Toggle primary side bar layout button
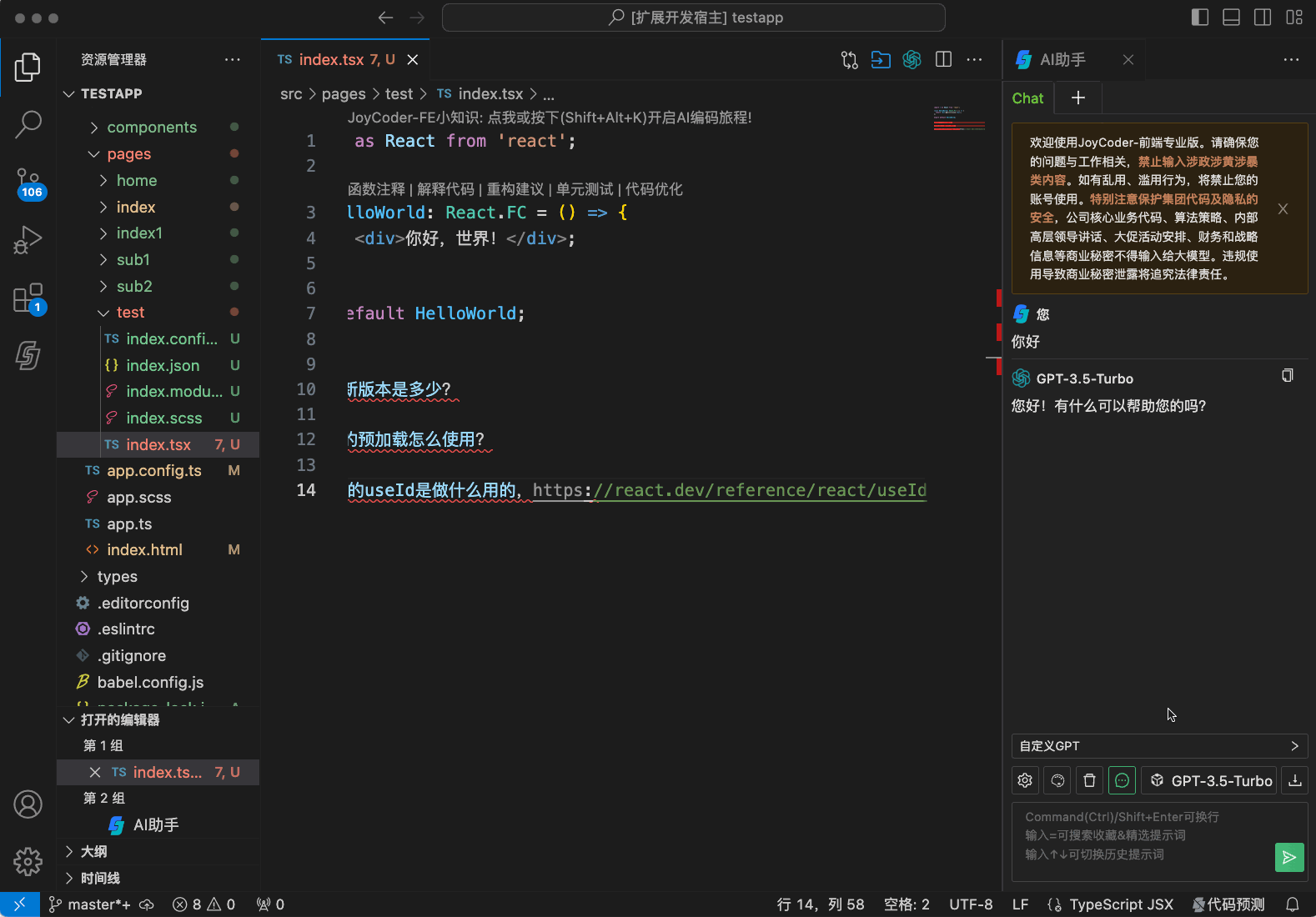 click(x=1200, y=18)
